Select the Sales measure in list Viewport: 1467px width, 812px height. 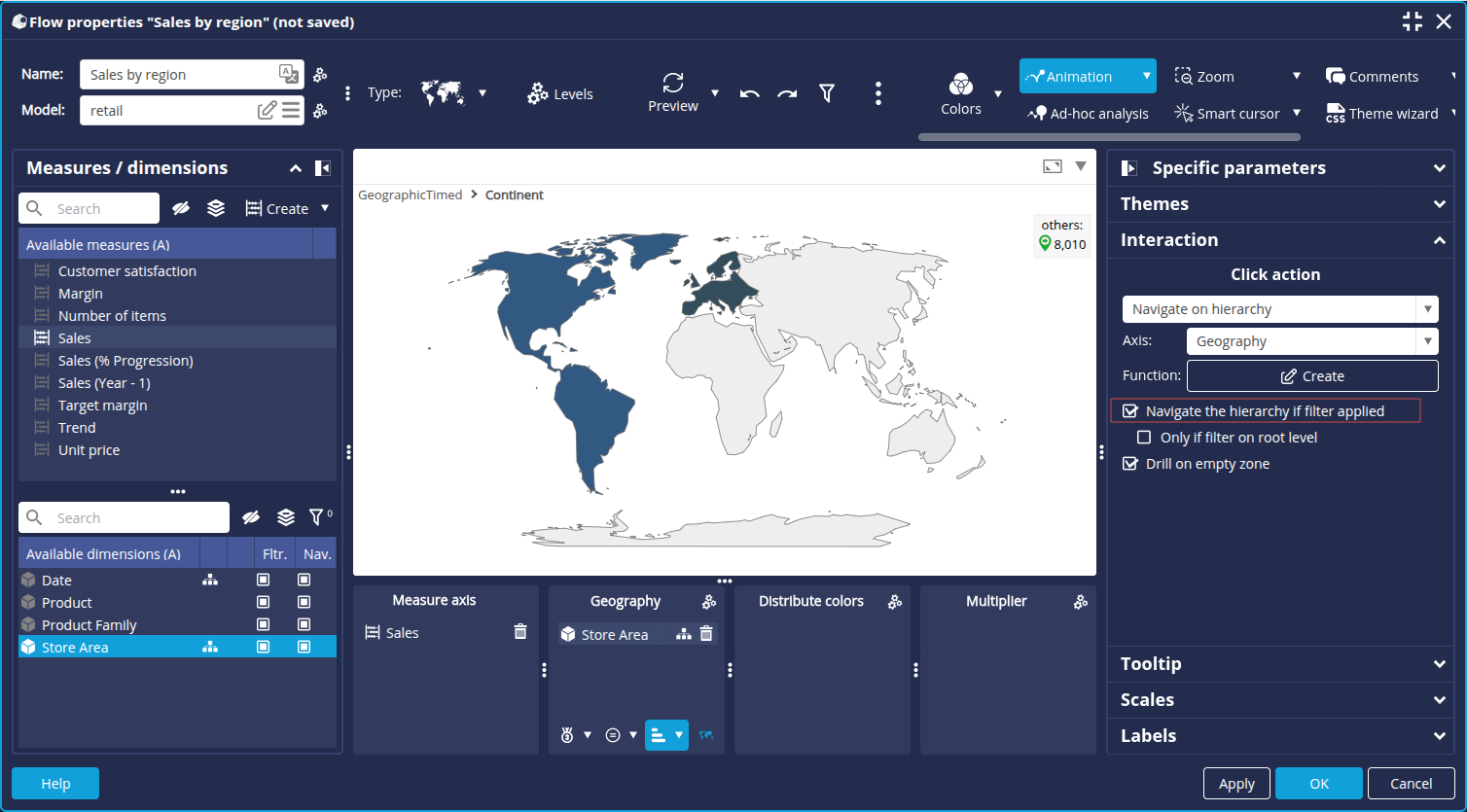coord(75,338)
